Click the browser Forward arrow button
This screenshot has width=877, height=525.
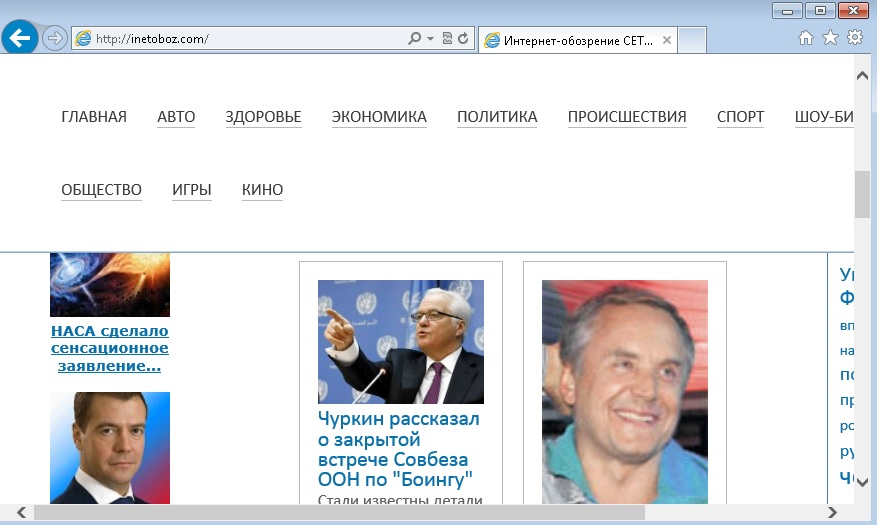[54, 39]
